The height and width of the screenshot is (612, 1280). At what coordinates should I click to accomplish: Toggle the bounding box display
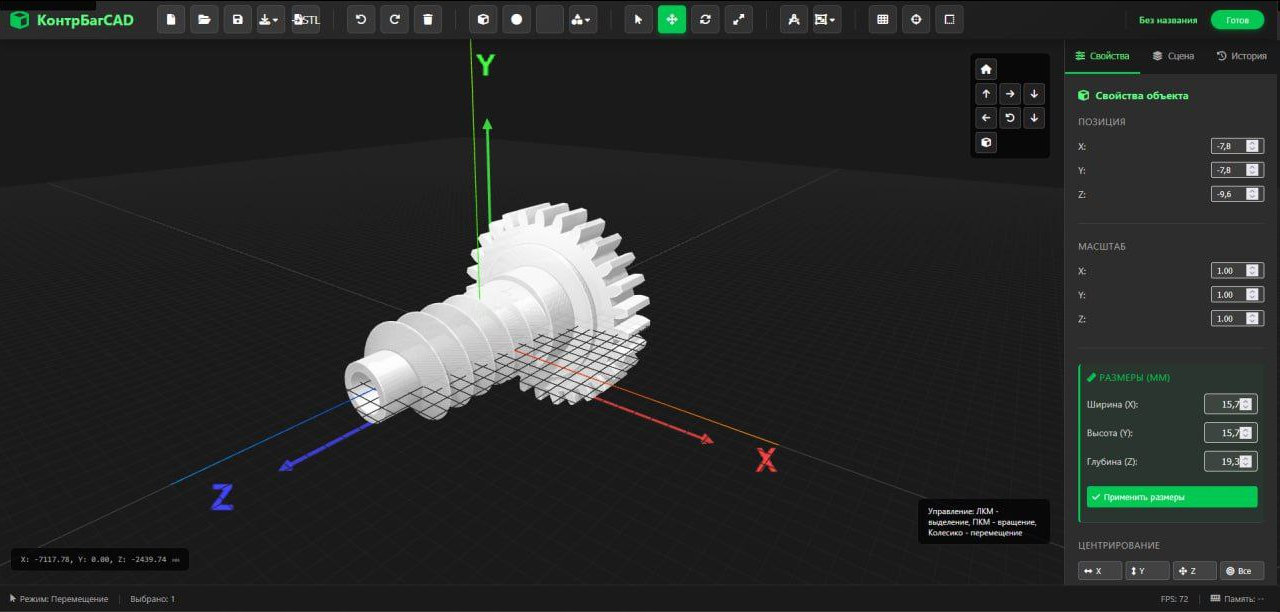[948, 19]
